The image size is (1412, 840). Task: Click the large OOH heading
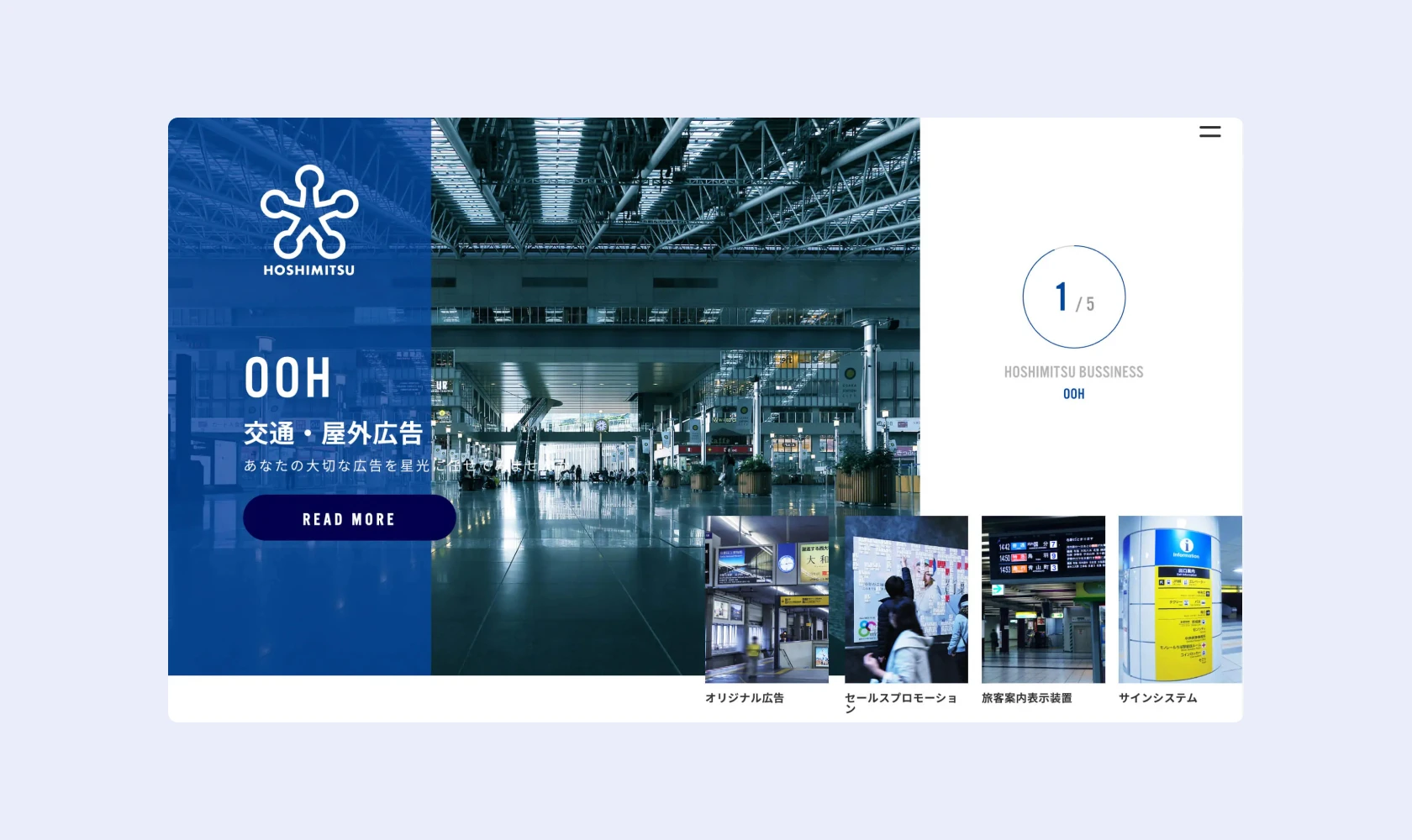(x=288, y=378)
